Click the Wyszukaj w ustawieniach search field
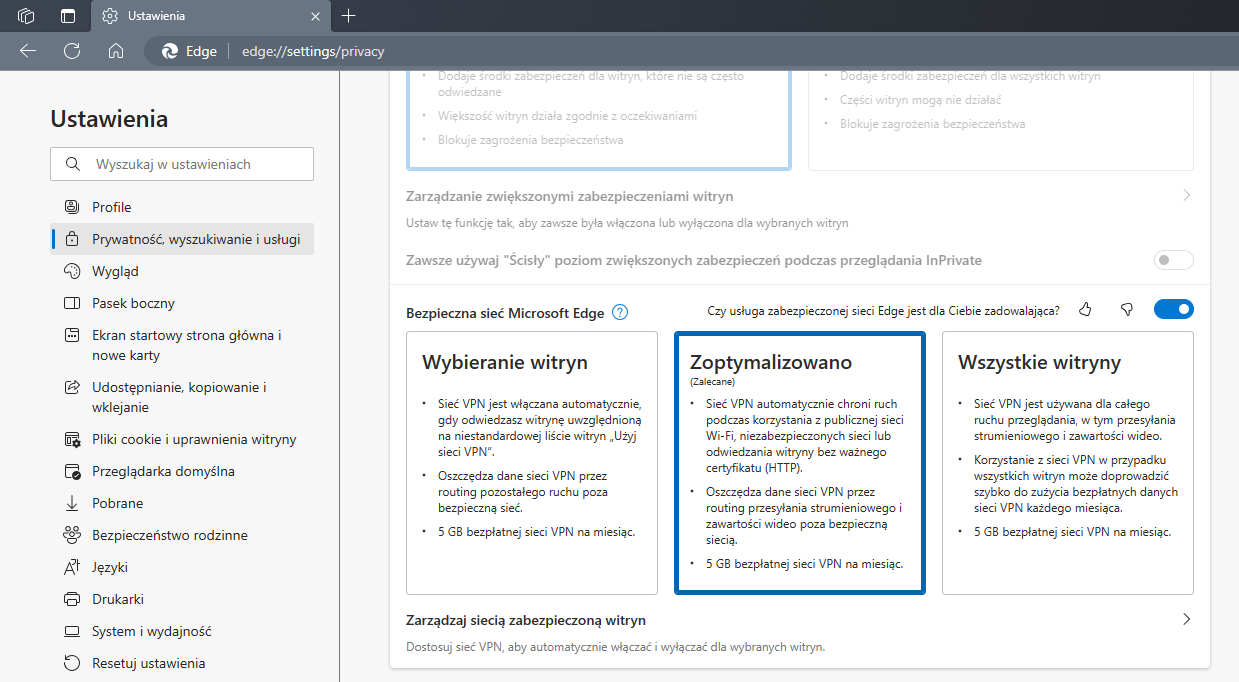Image resolution: width=1239 pixels, height=682 pixels. pos(182,164)
